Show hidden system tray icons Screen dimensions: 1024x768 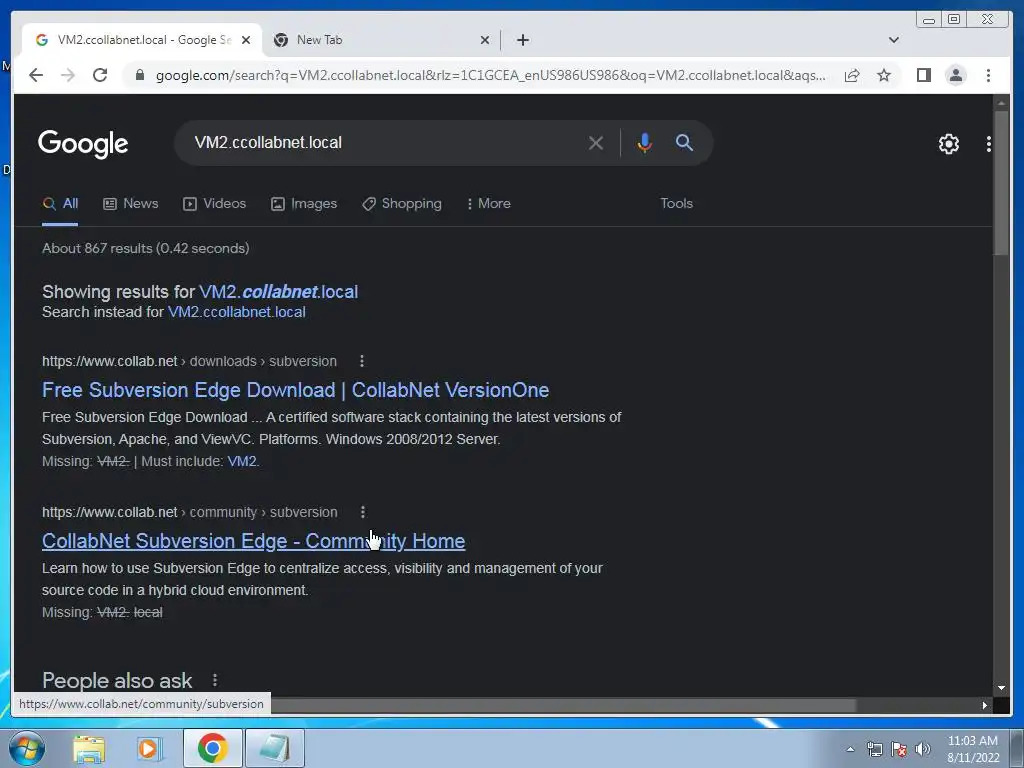850,749
